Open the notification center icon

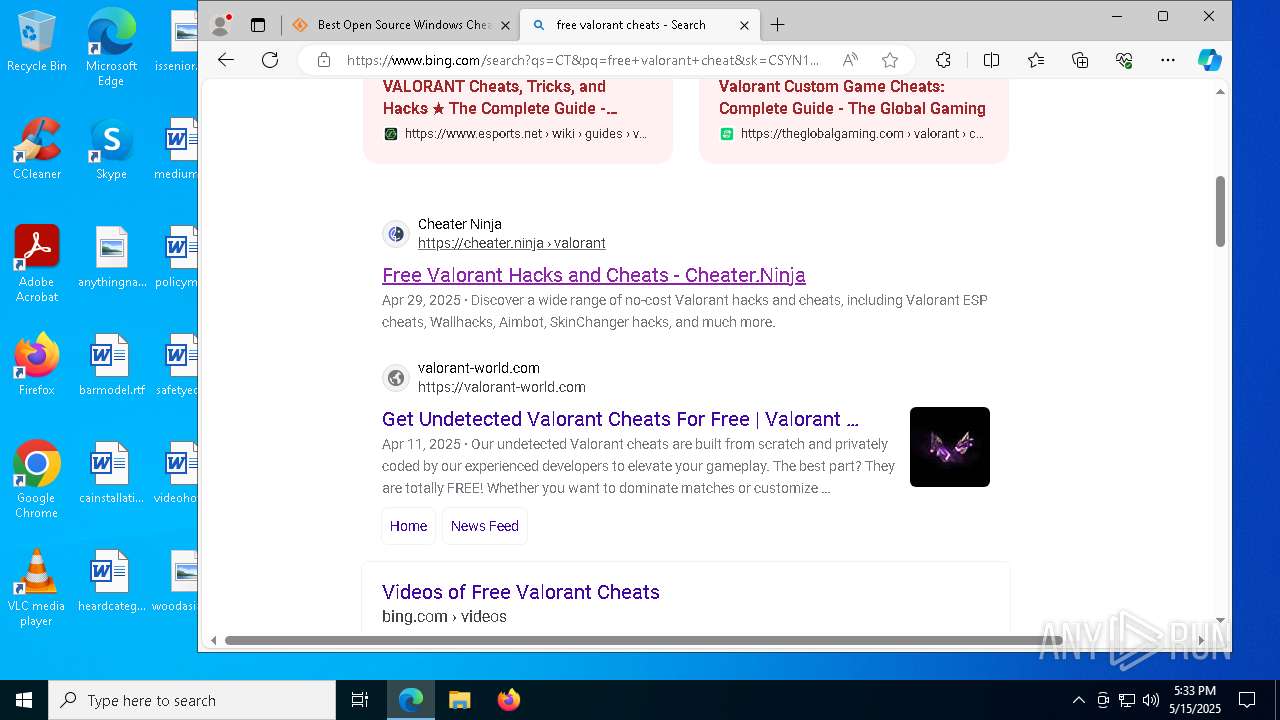pyautogui.click(x=1247, y=700)
